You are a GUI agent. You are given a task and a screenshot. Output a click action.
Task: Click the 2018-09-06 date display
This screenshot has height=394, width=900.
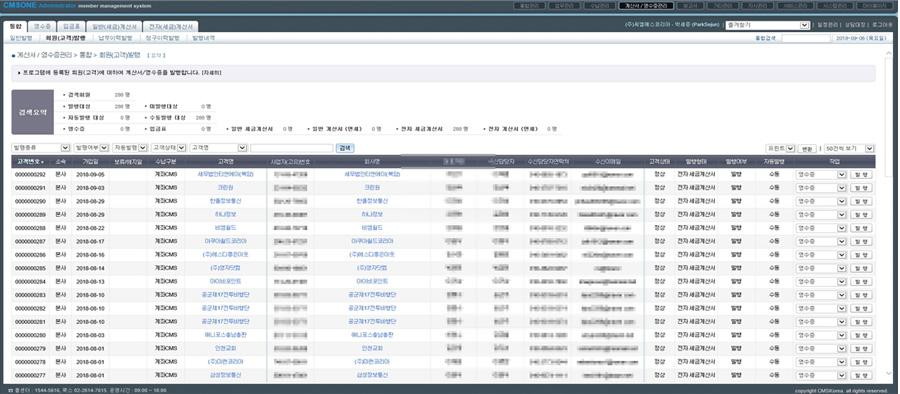pos(862,38)
